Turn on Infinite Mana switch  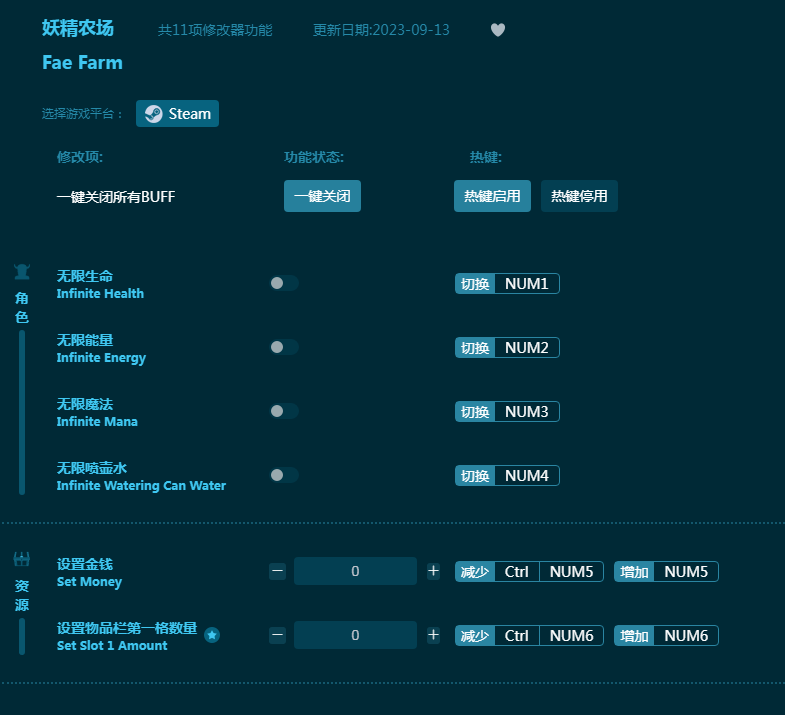[x=284, y=411]
